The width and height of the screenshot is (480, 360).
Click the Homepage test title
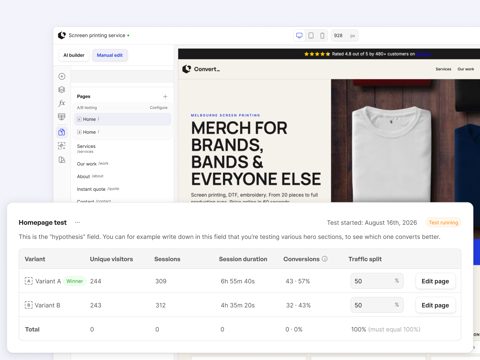tap(43, 223)
